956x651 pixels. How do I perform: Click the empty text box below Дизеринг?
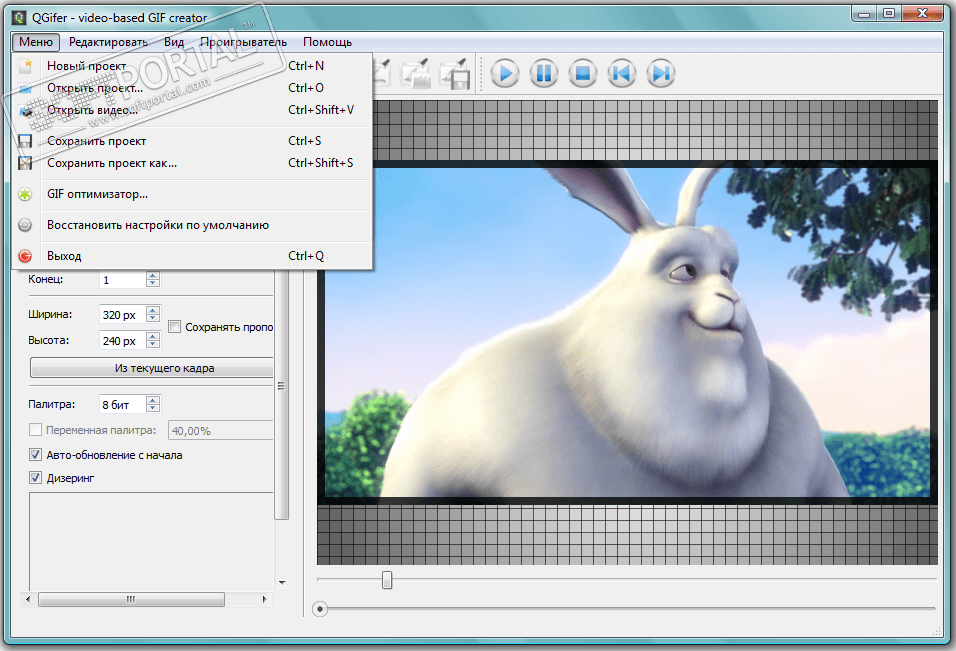pos(151,541)
